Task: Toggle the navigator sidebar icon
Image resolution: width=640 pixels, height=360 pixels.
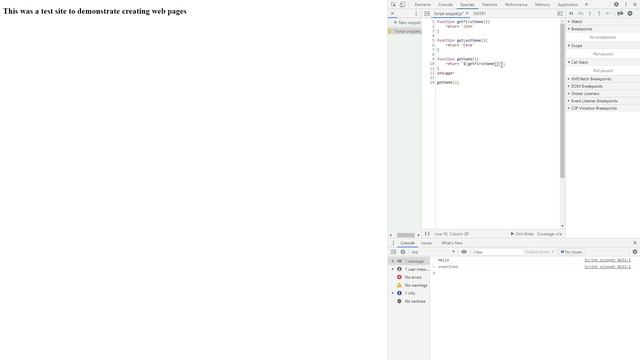Action: click(427, 13)
